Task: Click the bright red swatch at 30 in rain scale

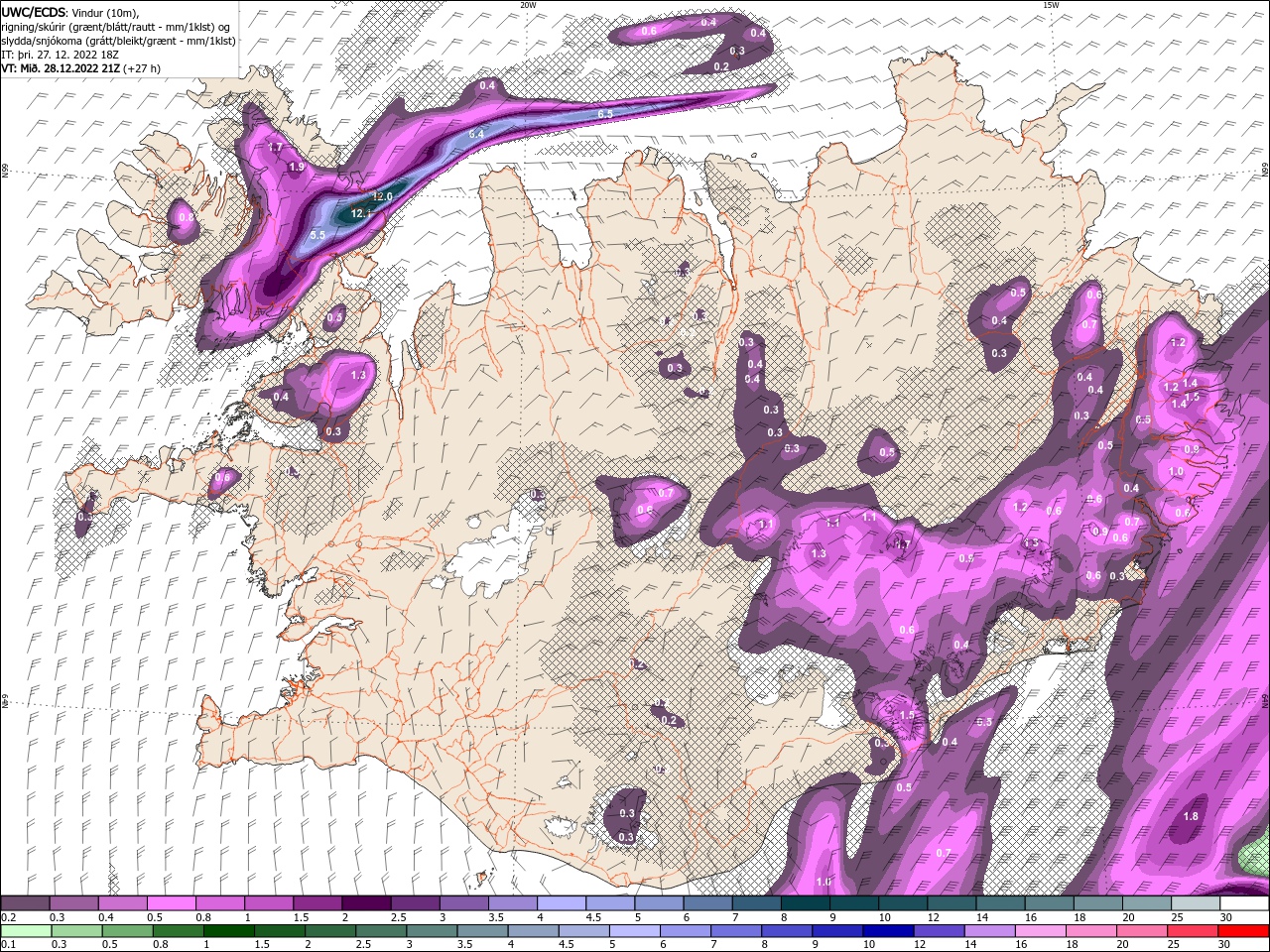Action: point(1242,930)
